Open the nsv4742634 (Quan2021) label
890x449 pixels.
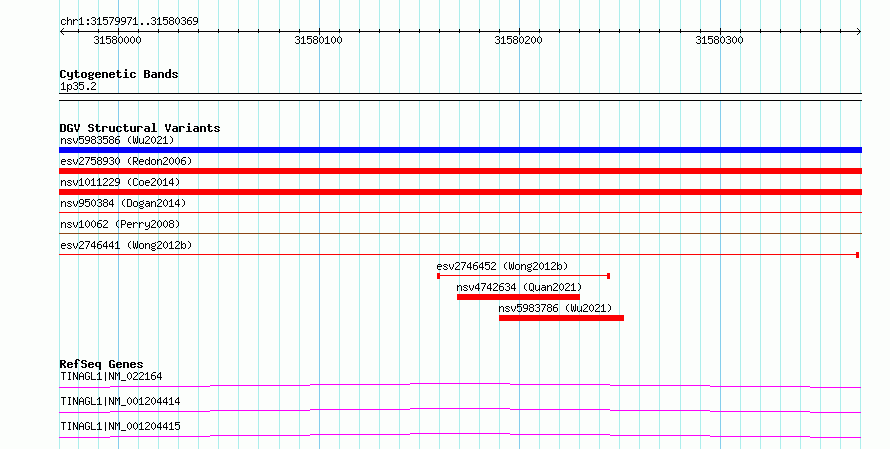point(519,287)
